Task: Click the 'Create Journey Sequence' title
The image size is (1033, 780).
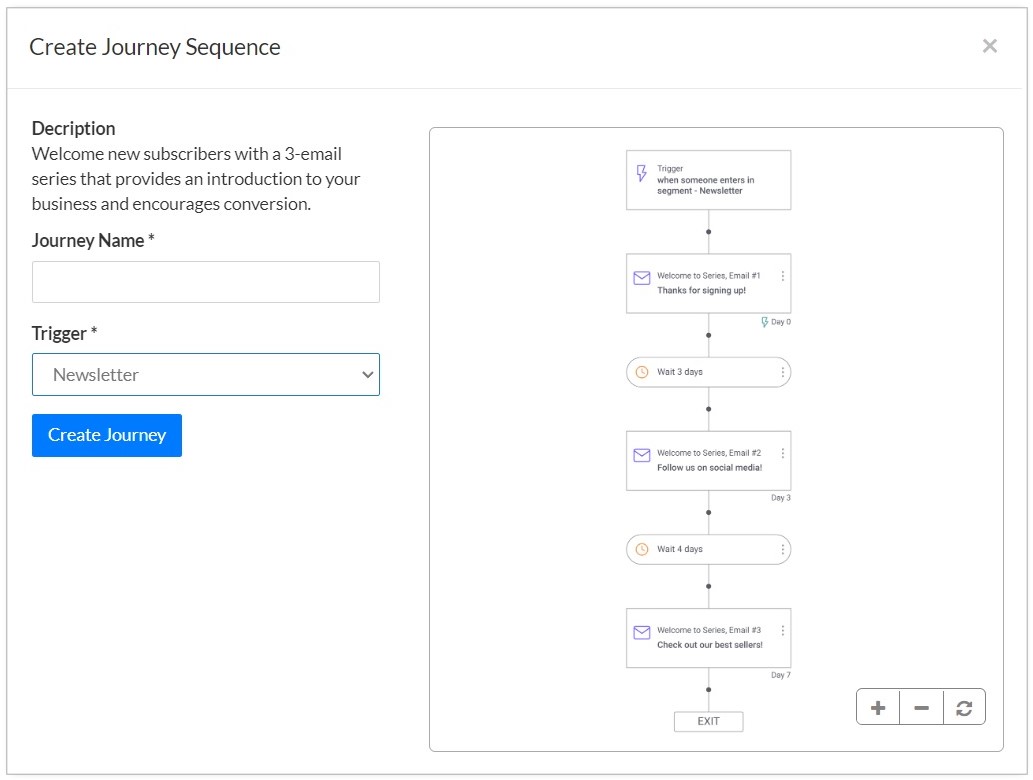Action: [x=155, y=47]
